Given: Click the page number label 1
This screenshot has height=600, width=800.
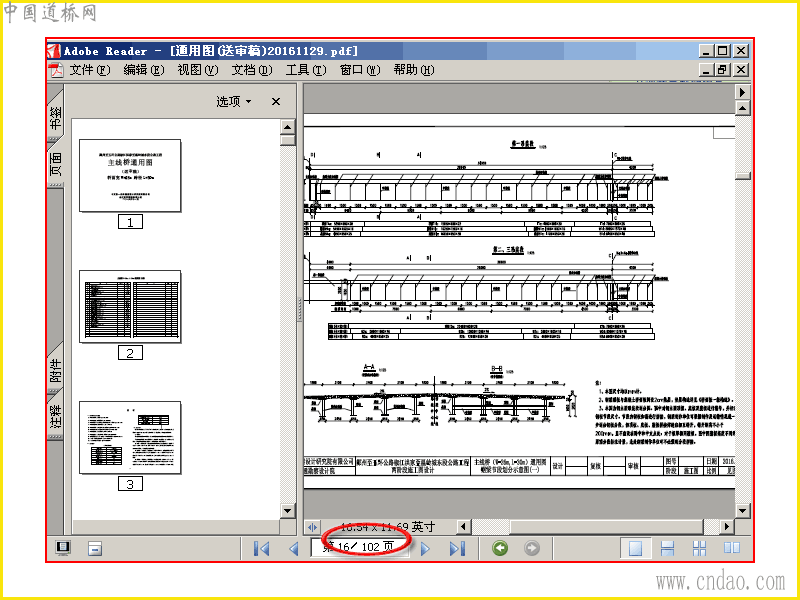Looking at the screenshot, I should click(x=130, y=222).
